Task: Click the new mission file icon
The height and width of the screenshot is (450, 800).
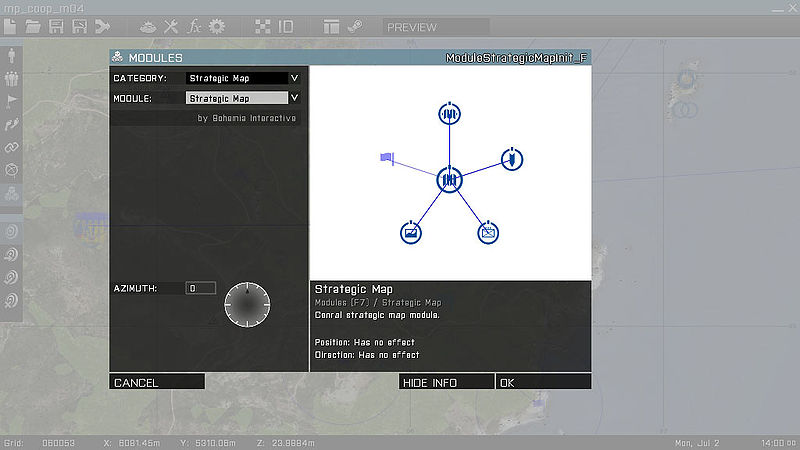Action: [x=11, y=27]
